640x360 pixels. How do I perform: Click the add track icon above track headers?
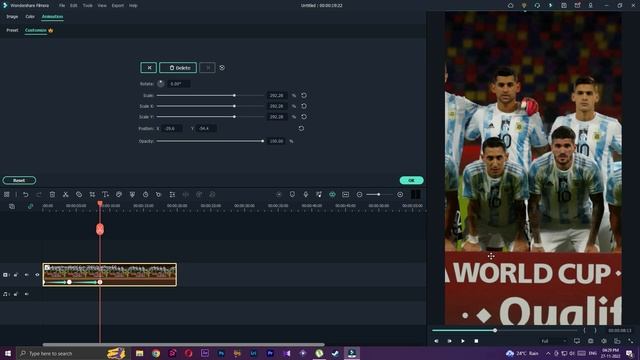pyautogui.click(x=12, y=207)
